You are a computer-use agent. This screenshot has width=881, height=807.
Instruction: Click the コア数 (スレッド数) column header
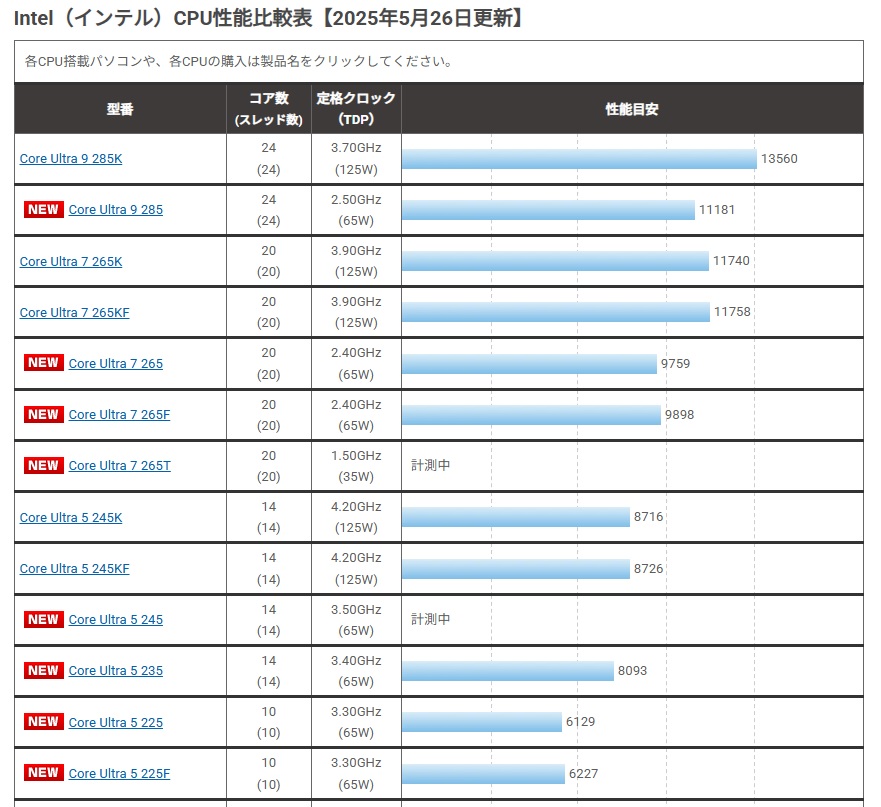point(269,108)
